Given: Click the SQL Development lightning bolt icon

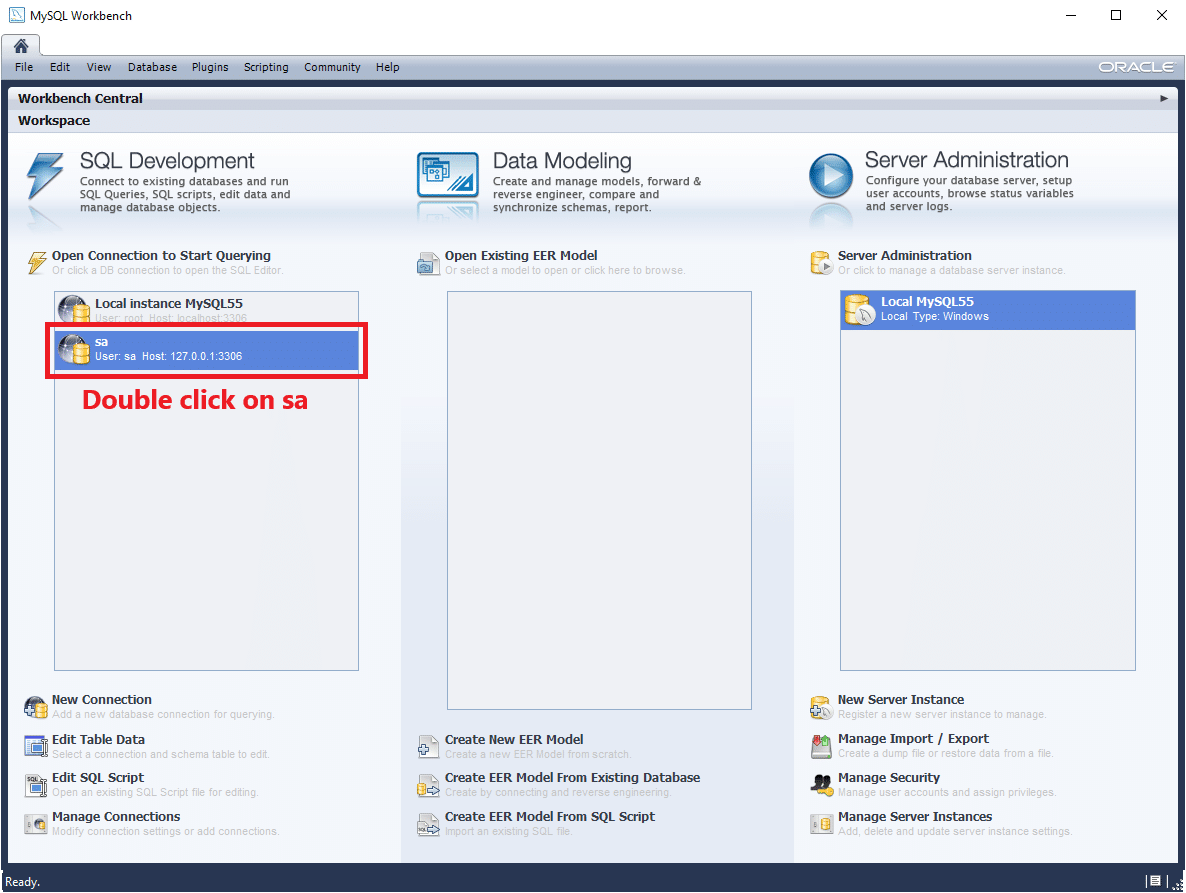Looking at the screenshot, I should click(x=45, y=175).
